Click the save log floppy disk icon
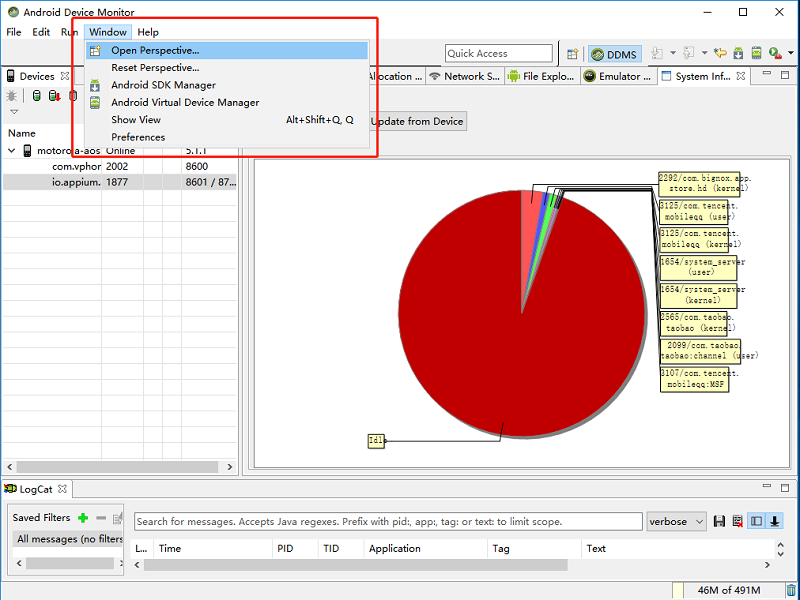 pyautogui.click(x=719, y=521)
